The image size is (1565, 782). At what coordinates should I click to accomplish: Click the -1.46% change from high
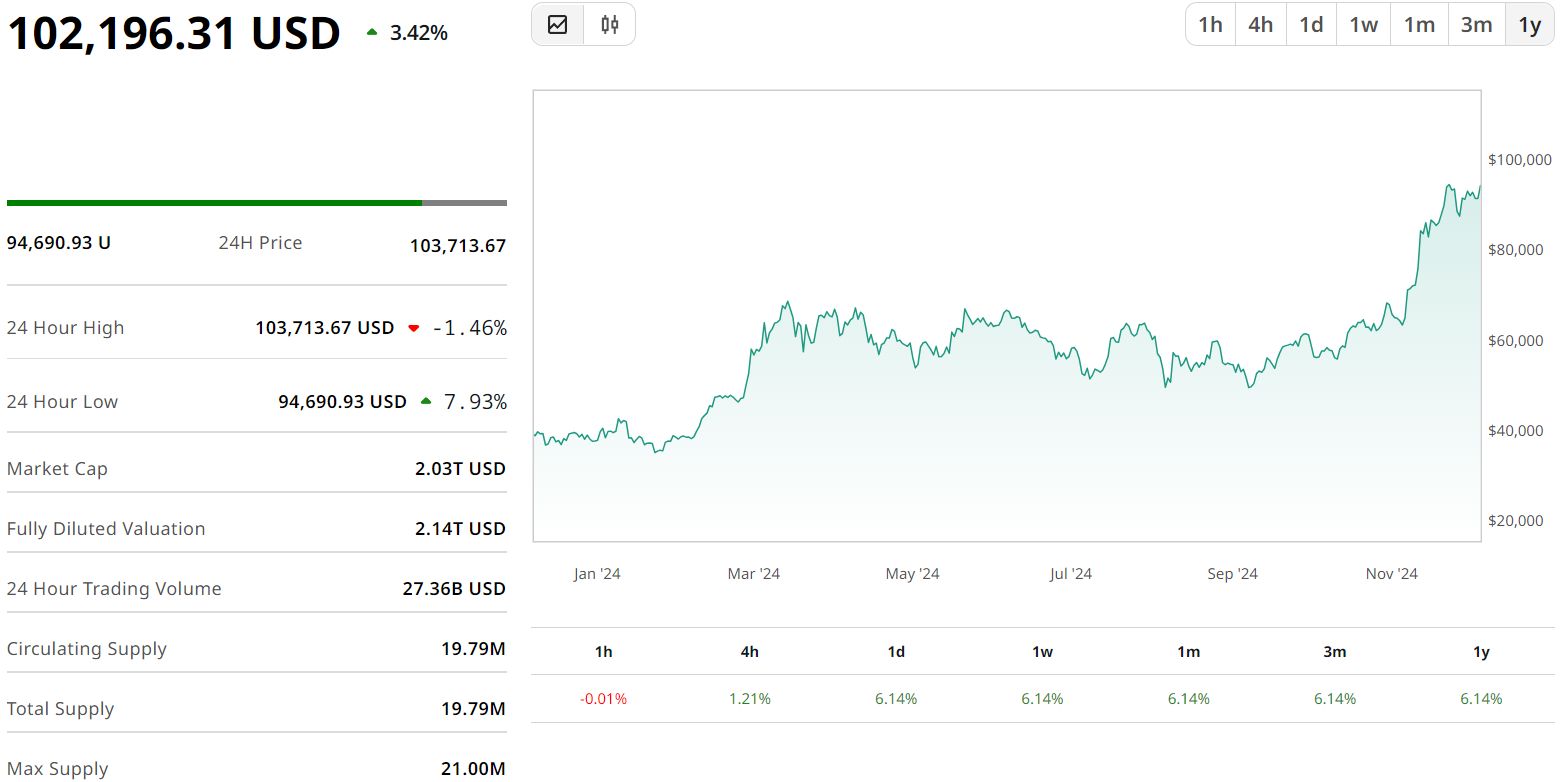[x=470, y=328]
